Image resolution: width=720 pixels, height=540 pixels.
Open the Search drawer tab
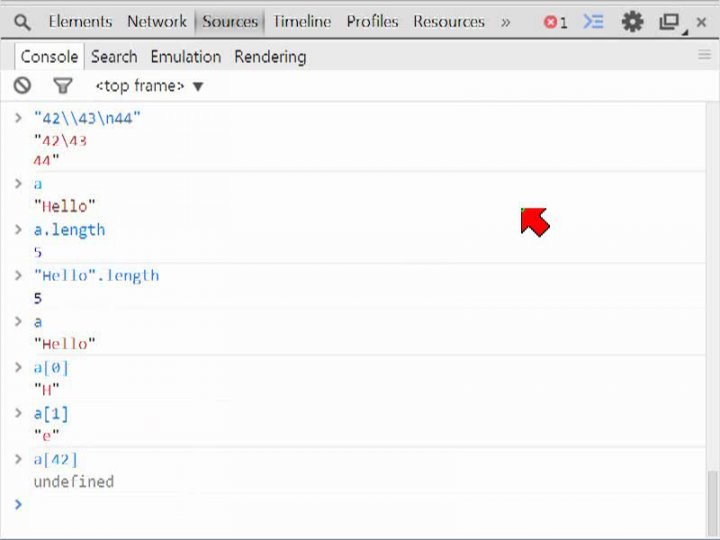(114, 57)
